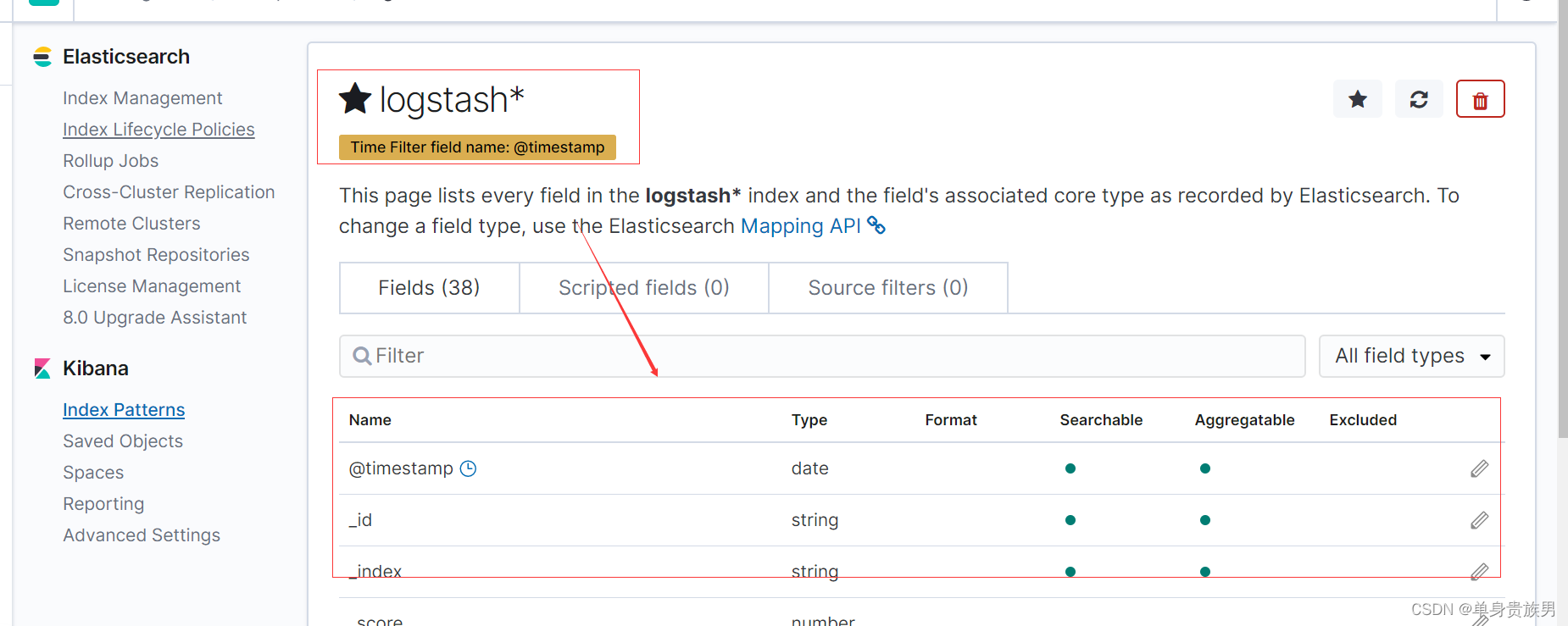Click the link icon after Mapping API
1568x626 pixels.
pyautogui.click(x=876, y=226)
